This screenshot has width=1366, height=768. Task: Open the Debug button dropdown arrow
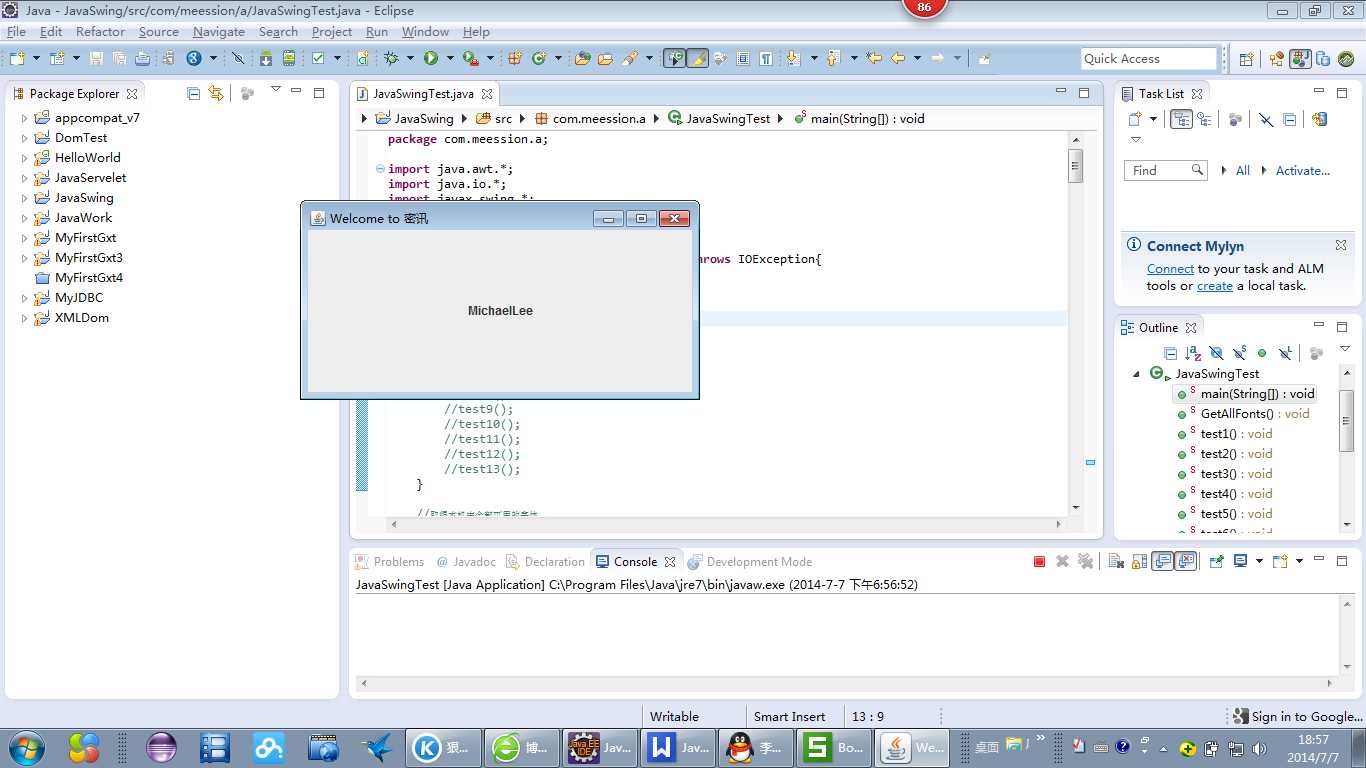coord(411,59)
